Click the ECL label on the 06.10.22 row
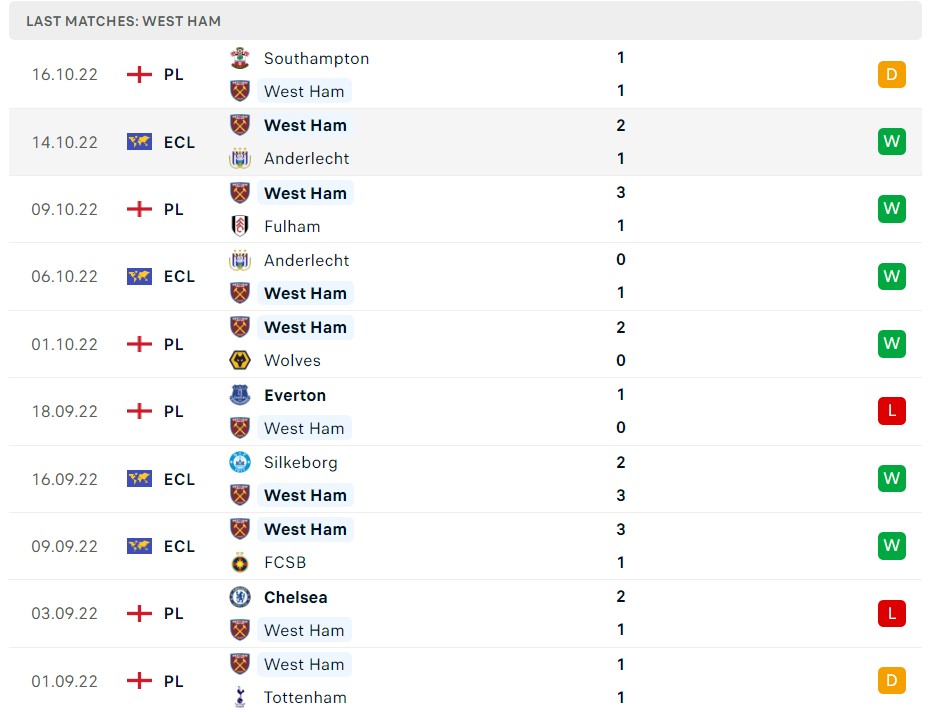 click(179, 276)
